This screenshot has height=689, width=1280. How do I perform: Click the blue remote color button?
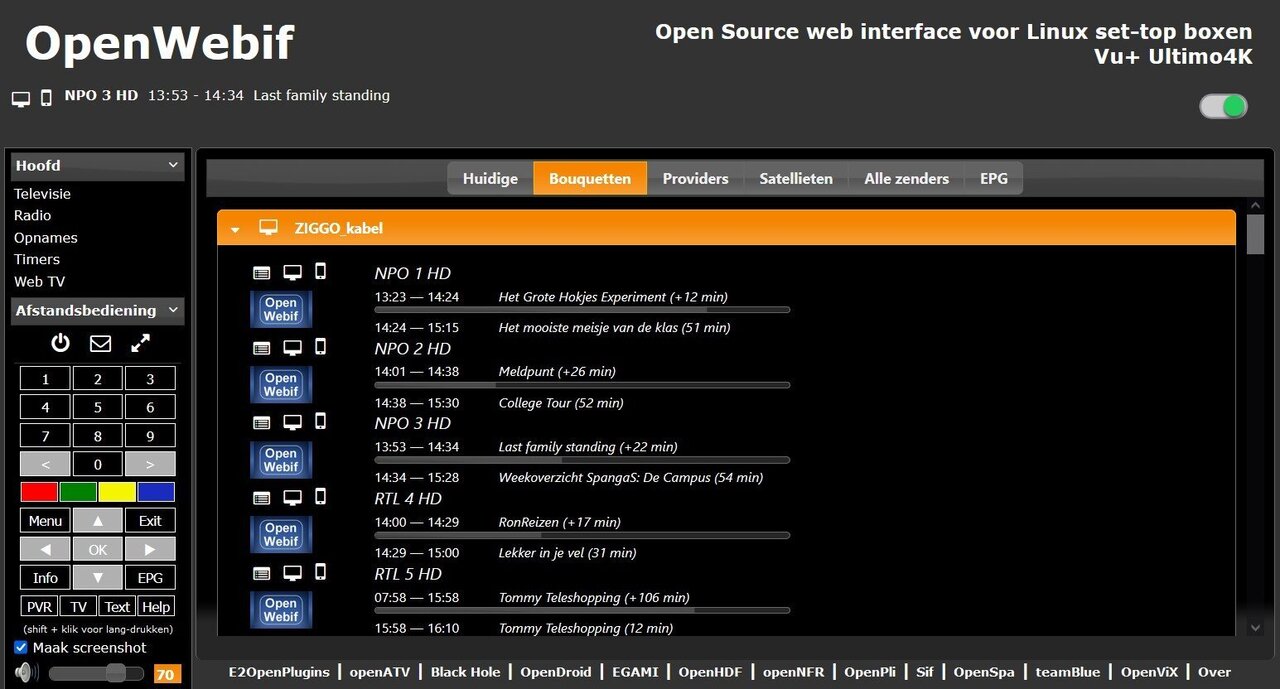coord(156,492)
